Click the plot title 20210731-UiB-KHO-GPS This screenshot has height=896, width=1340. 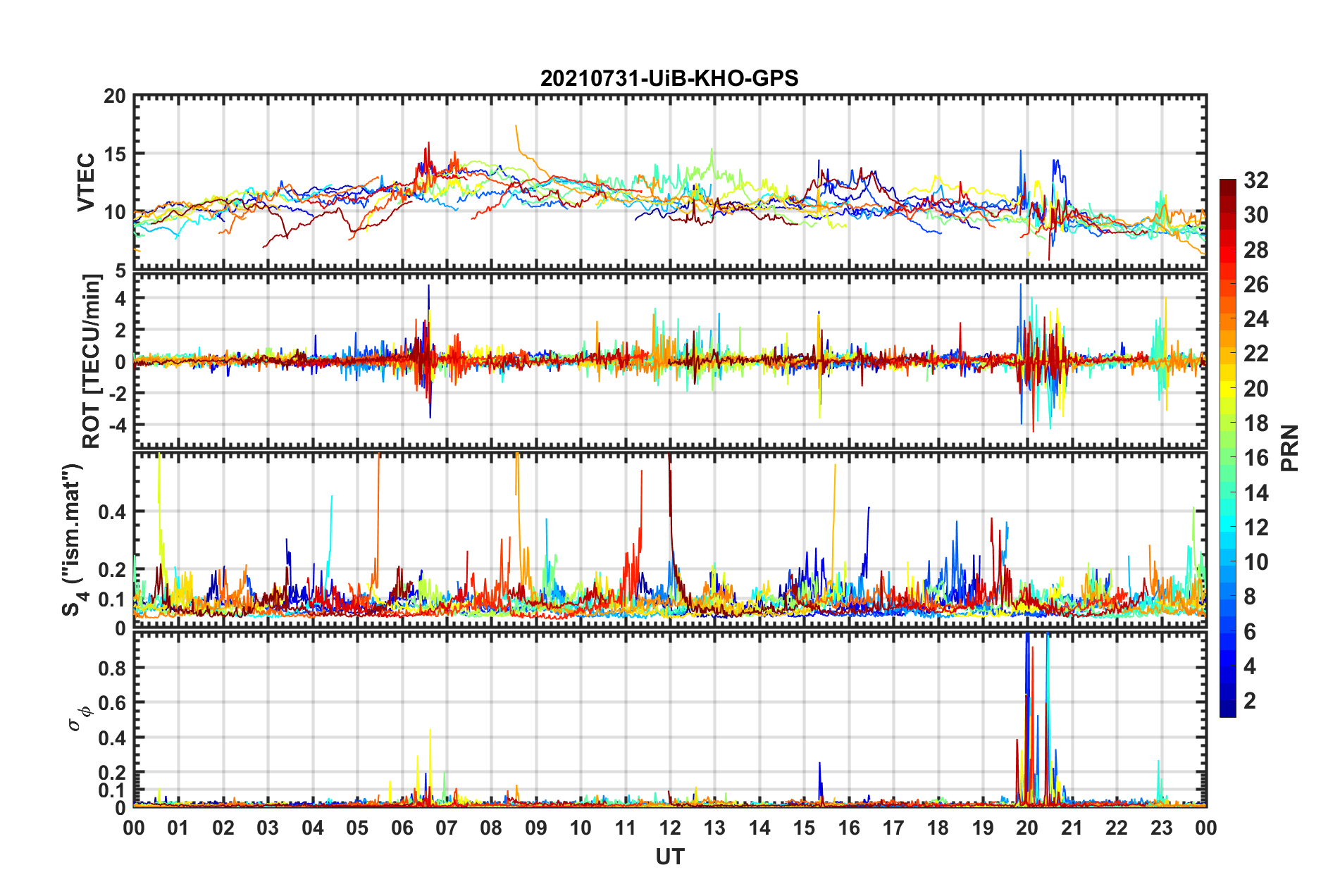point(669,78)
